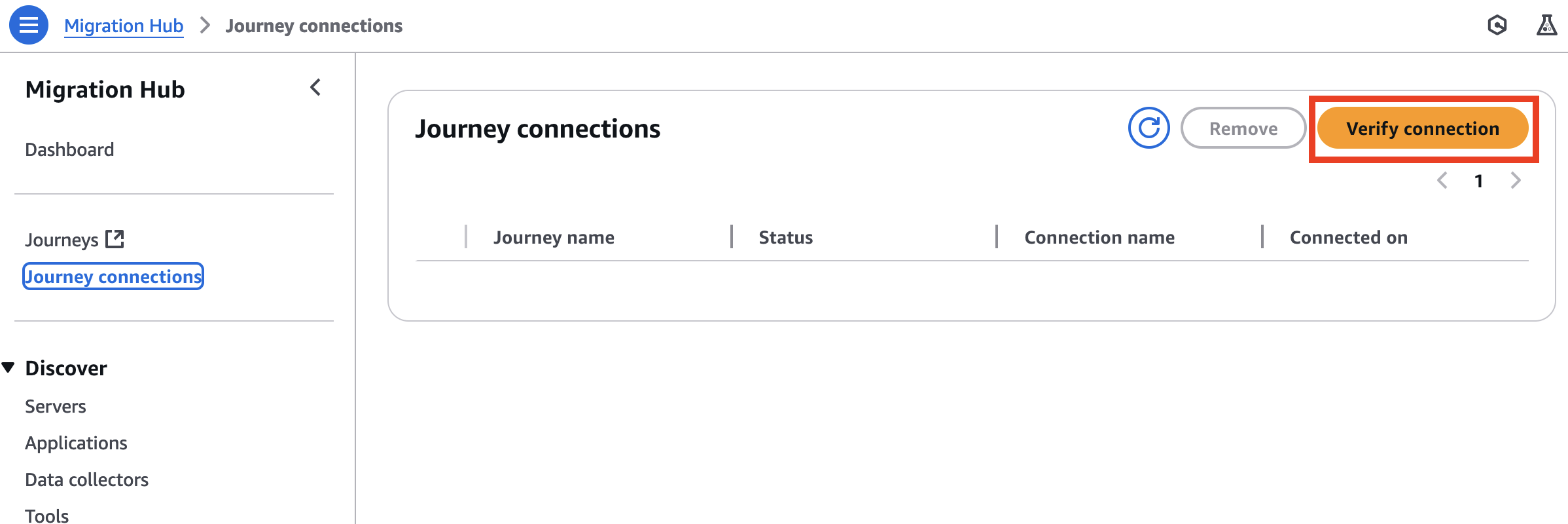Open Journeys via its external link icon
1568x524 pixels.
[115, 238]
